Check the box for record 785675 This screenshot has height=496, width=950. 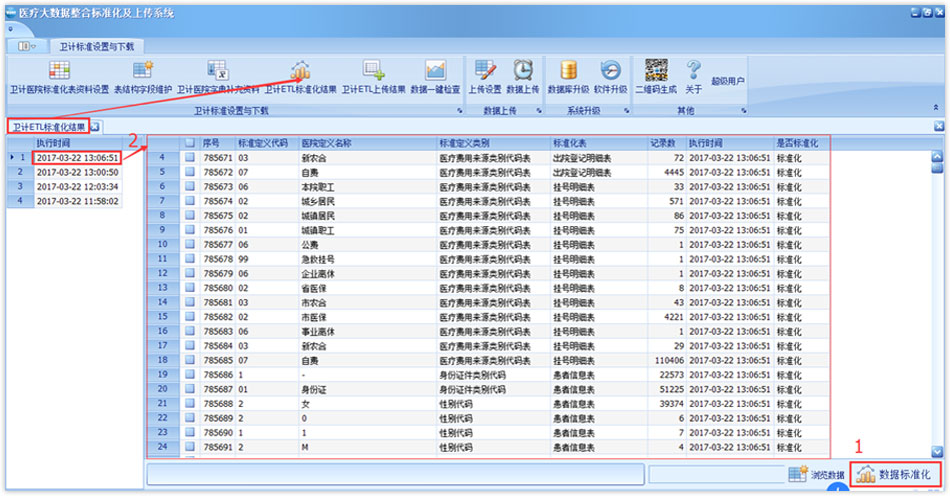pyautogui.click(x=190, y=216)
